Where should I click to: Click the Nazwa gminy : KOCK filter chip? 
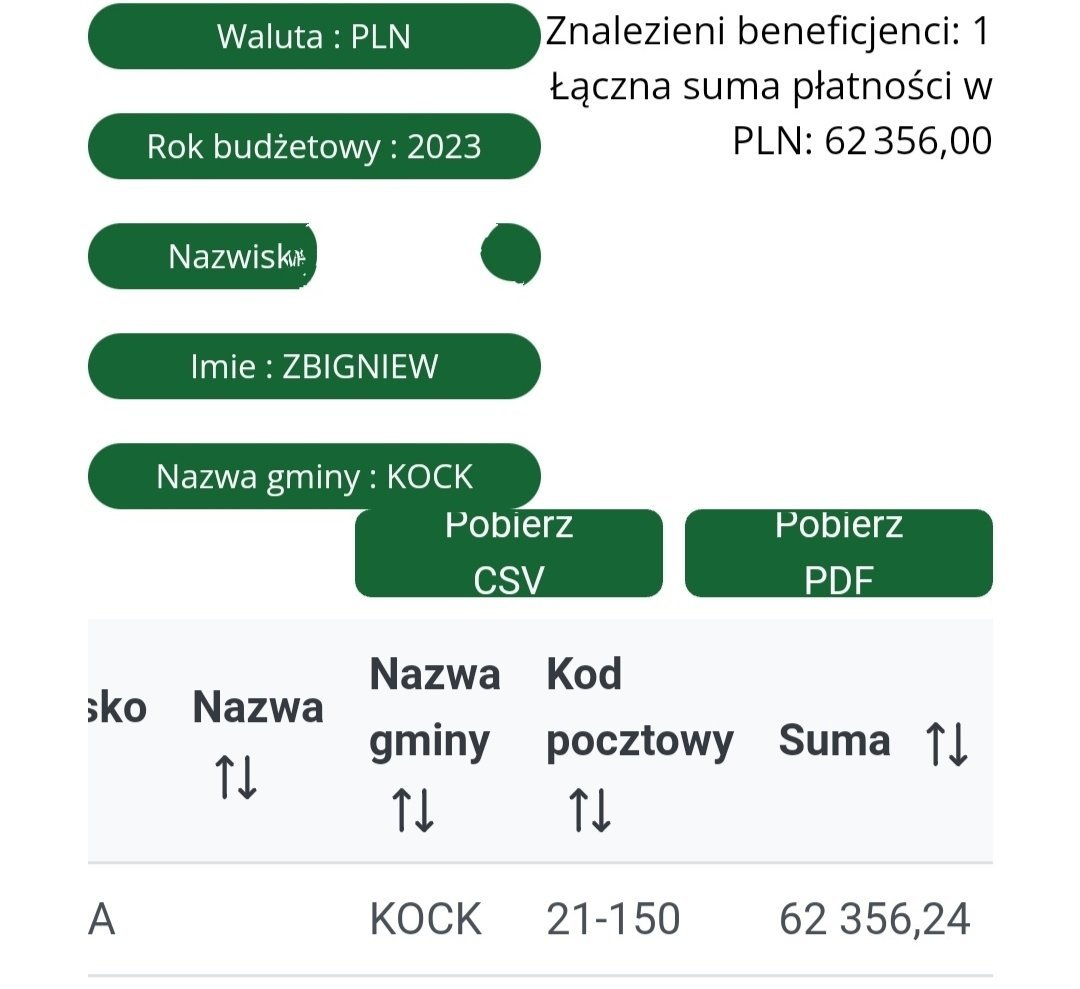pos(314,477)
